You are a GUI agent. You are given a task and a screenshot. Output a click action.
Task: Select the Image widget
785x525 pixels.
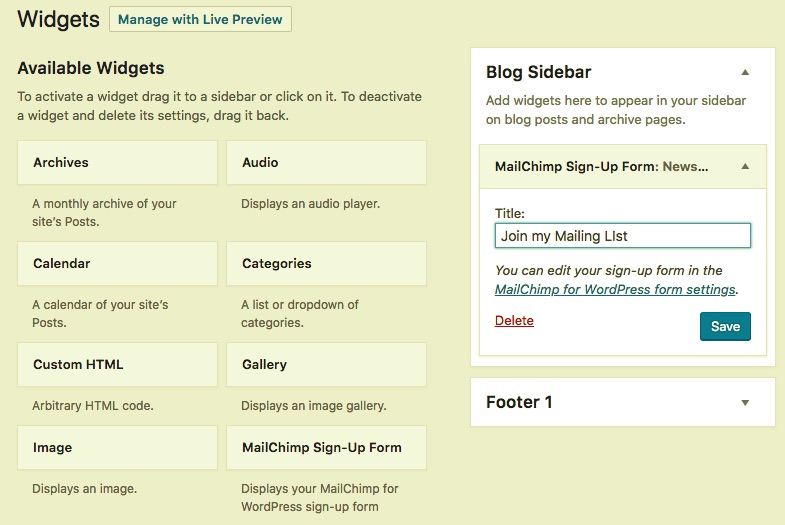pos(118,447)
